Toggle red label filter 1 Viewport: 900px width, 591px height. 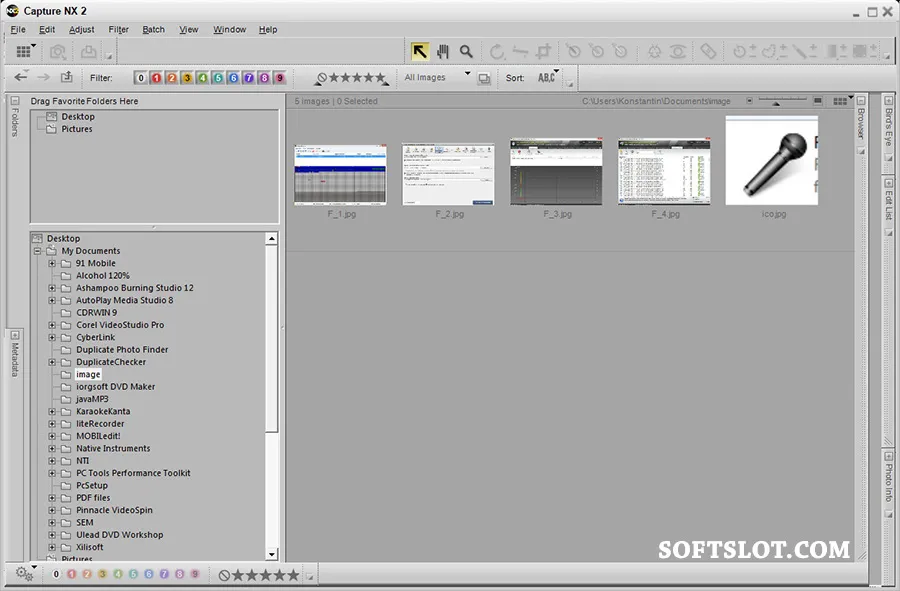[x=156, y=78]
